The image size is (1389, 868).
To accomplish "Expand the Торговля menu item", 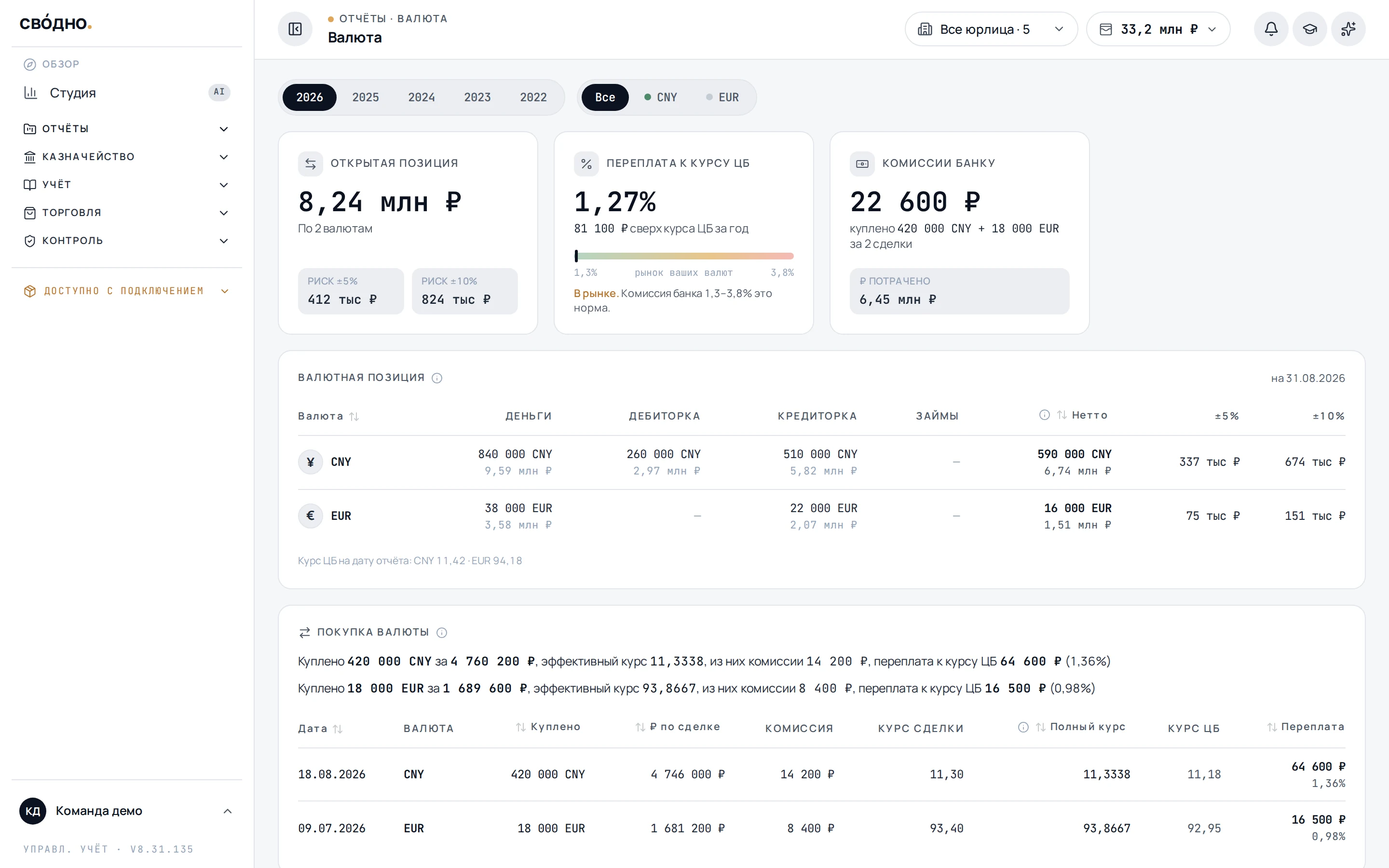I will pyautogui.click(x=126, y=213).
